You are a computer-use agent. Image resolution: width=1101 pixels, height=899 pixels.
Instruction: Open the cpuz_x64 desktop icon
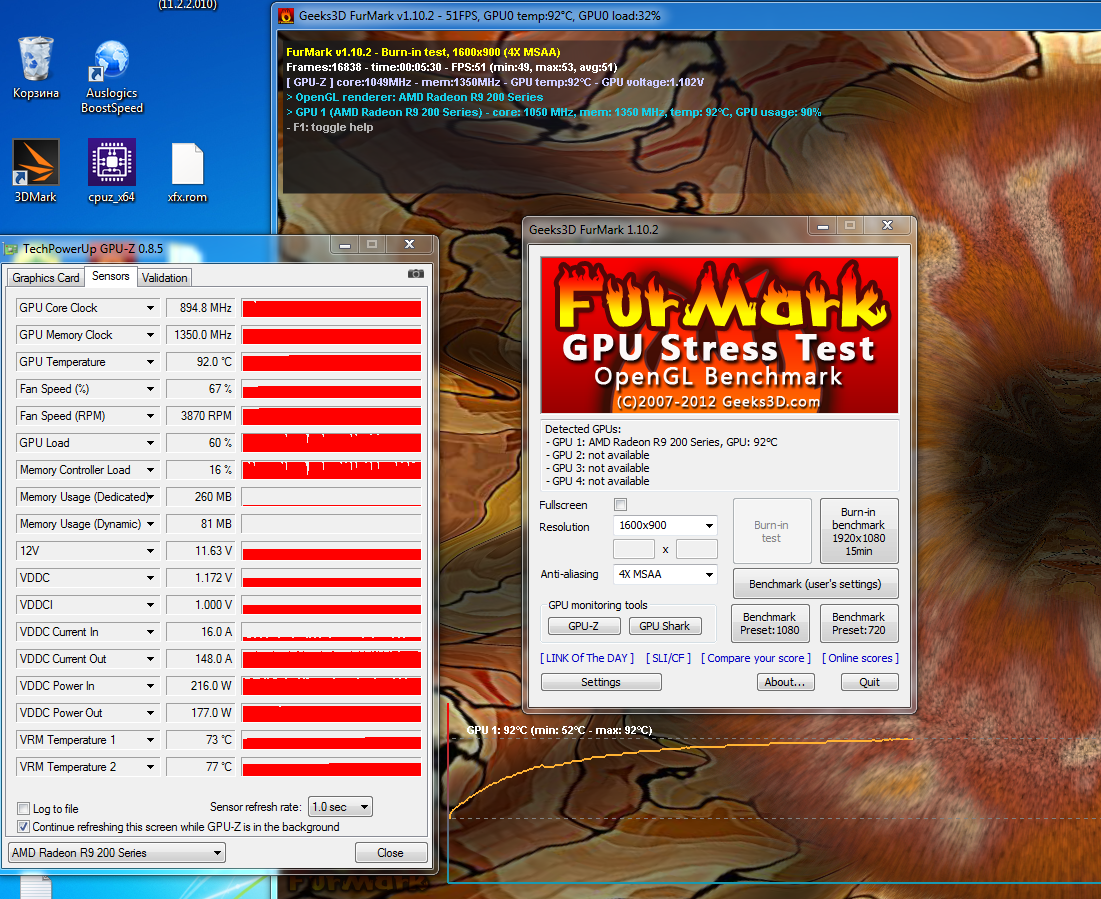pos(112,171)
